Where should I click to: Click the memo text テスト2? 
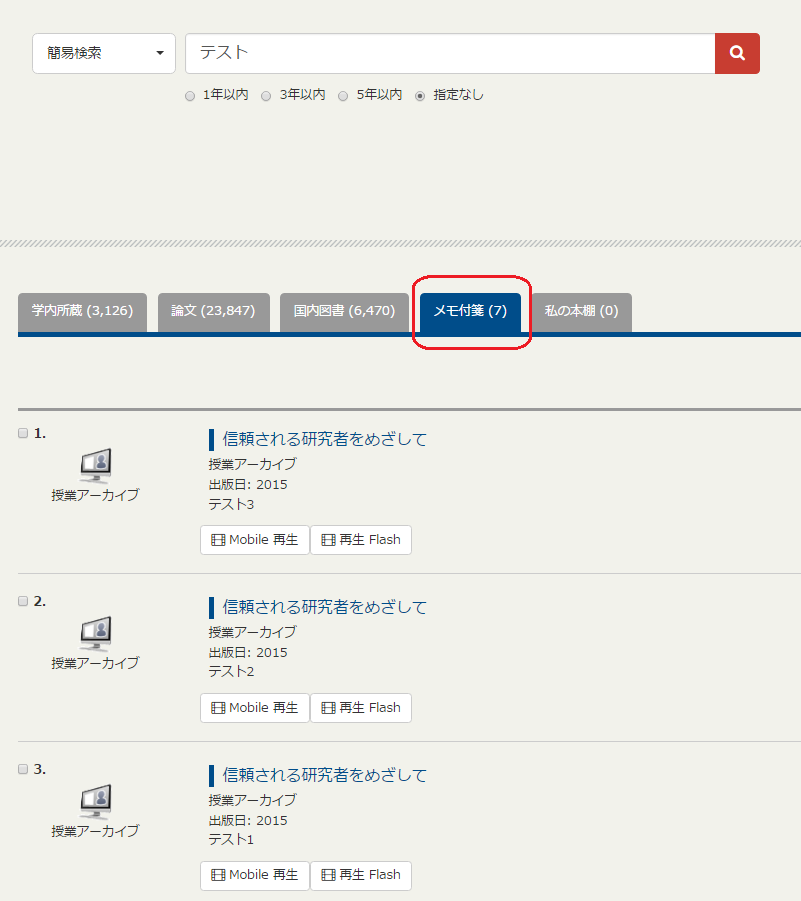pos(231,672)
